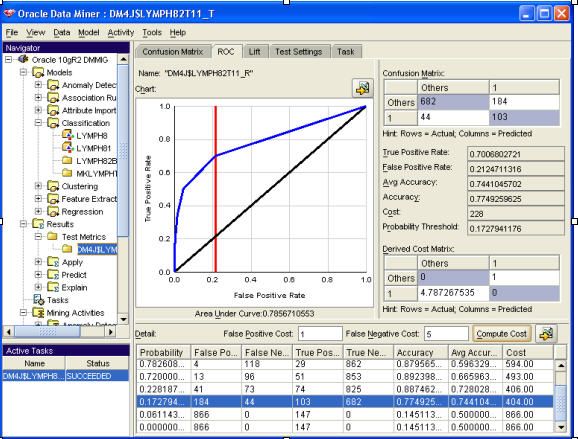
Task: Collapse the Test Metrics node
Action: [38, 237]
